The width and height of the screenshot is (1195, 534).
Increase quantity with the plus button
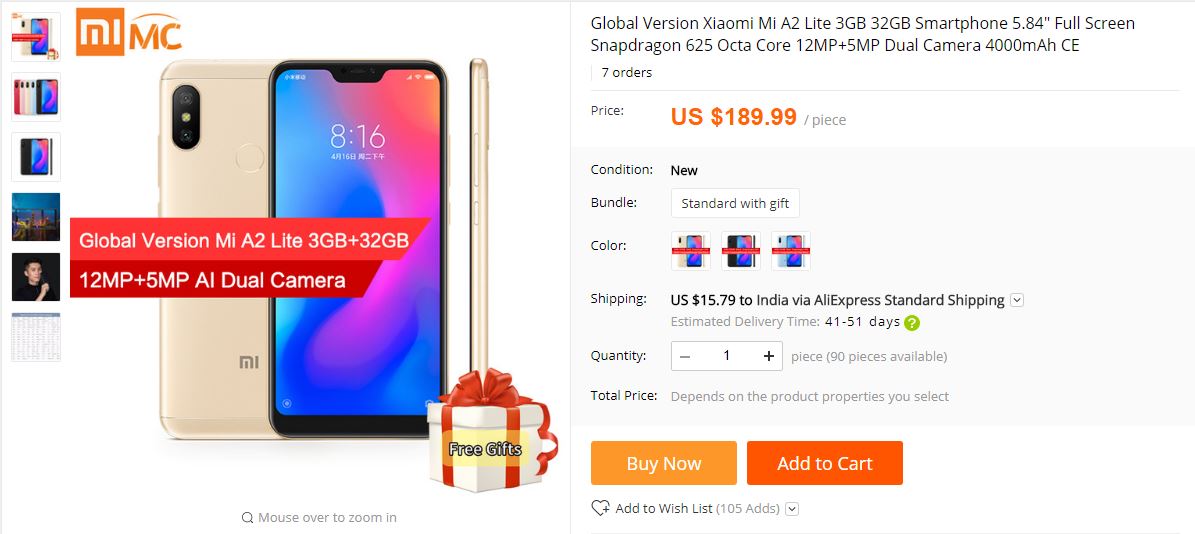768,356
